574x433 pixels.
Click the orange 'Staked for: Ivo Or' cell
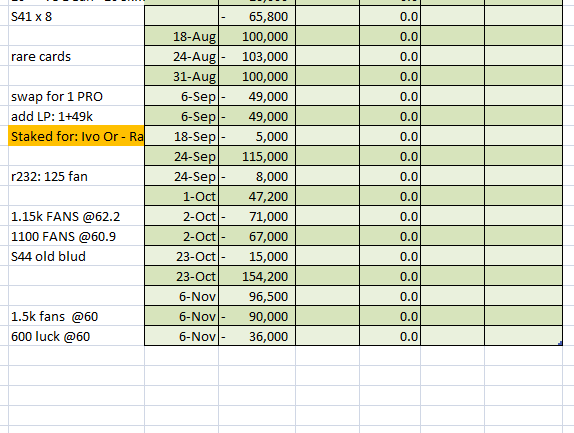tap(76, 136)
